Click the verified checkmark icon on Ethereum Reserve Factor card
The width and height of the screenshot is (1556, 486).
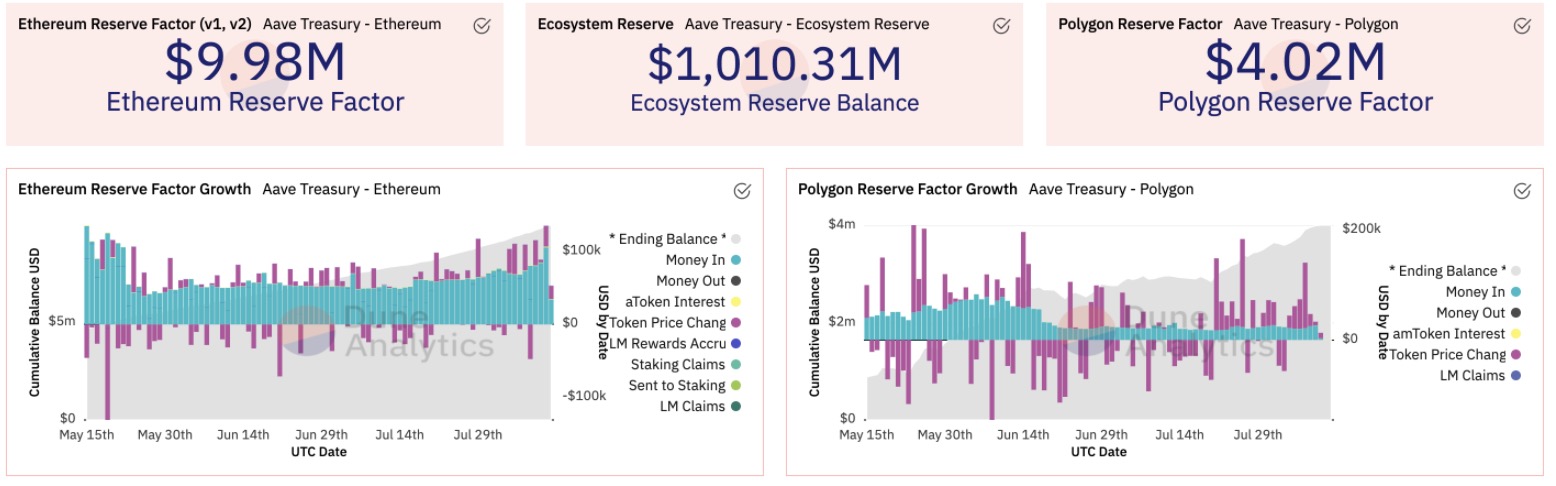(482, 27)
